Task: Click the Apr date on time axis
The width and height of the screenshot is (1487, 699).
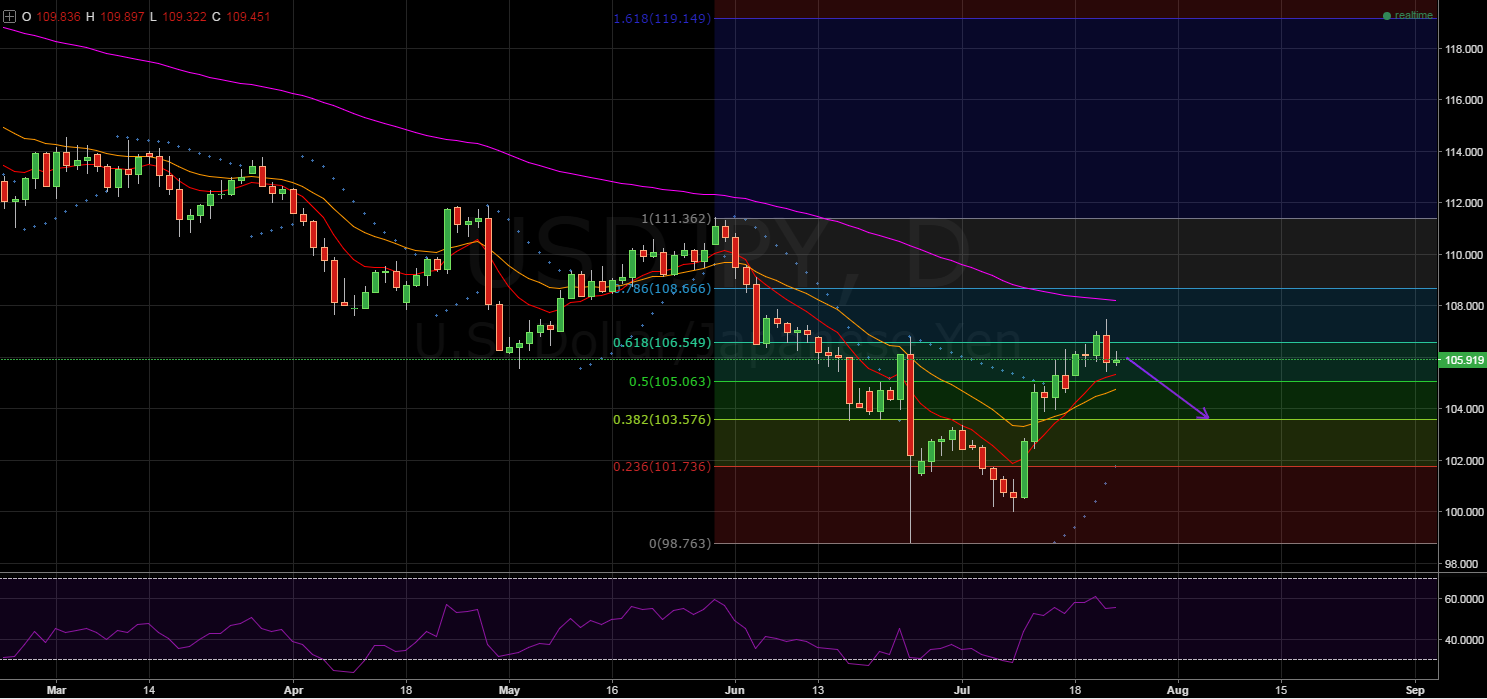Action: [x=293, y=690]
